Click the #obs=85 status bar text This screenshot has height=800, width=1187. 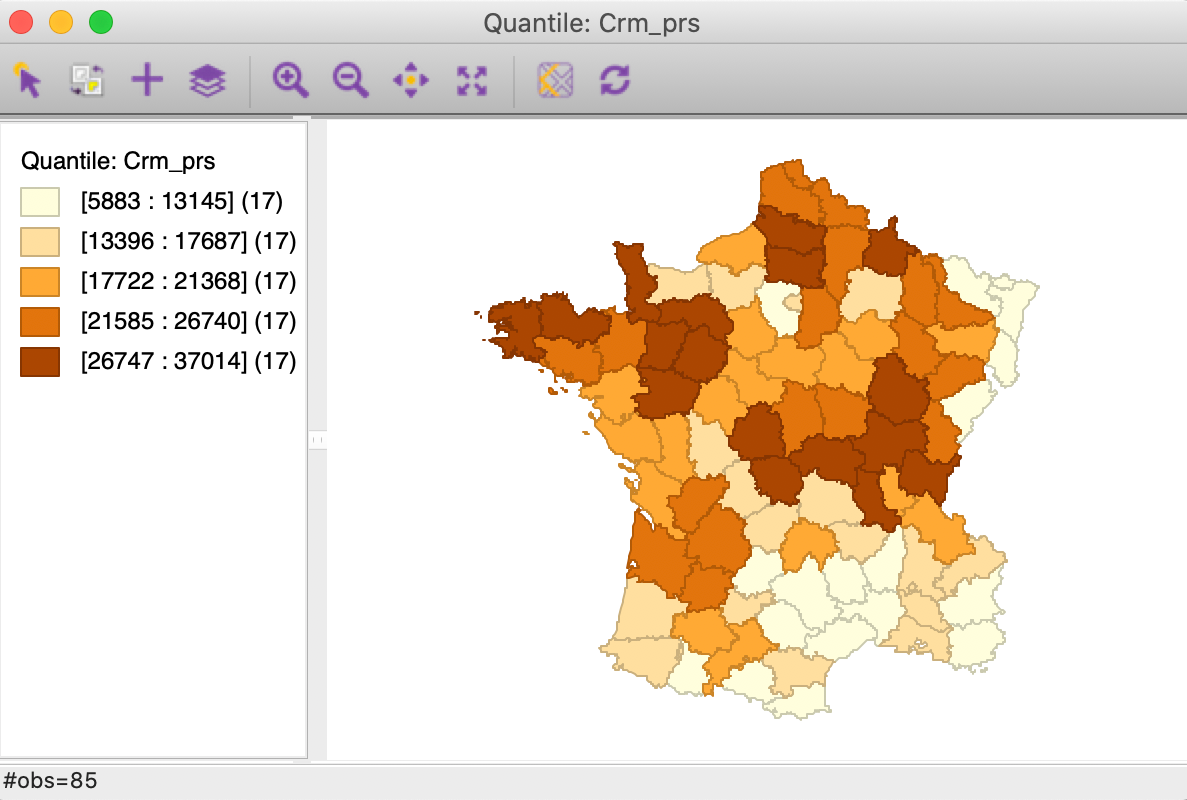point(51,781)
